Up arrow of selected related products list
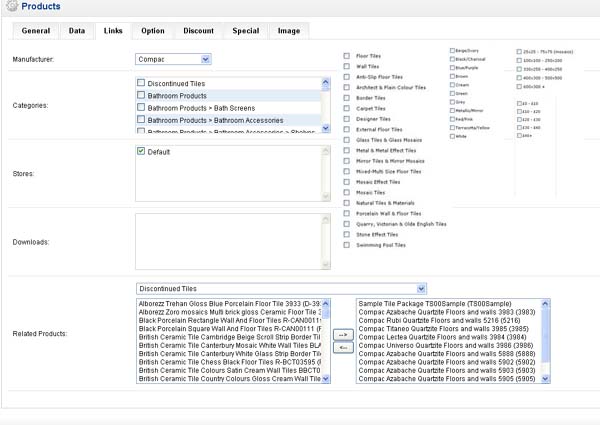The height and width of the screenshot is (425, 600). (x=545, y=304)
